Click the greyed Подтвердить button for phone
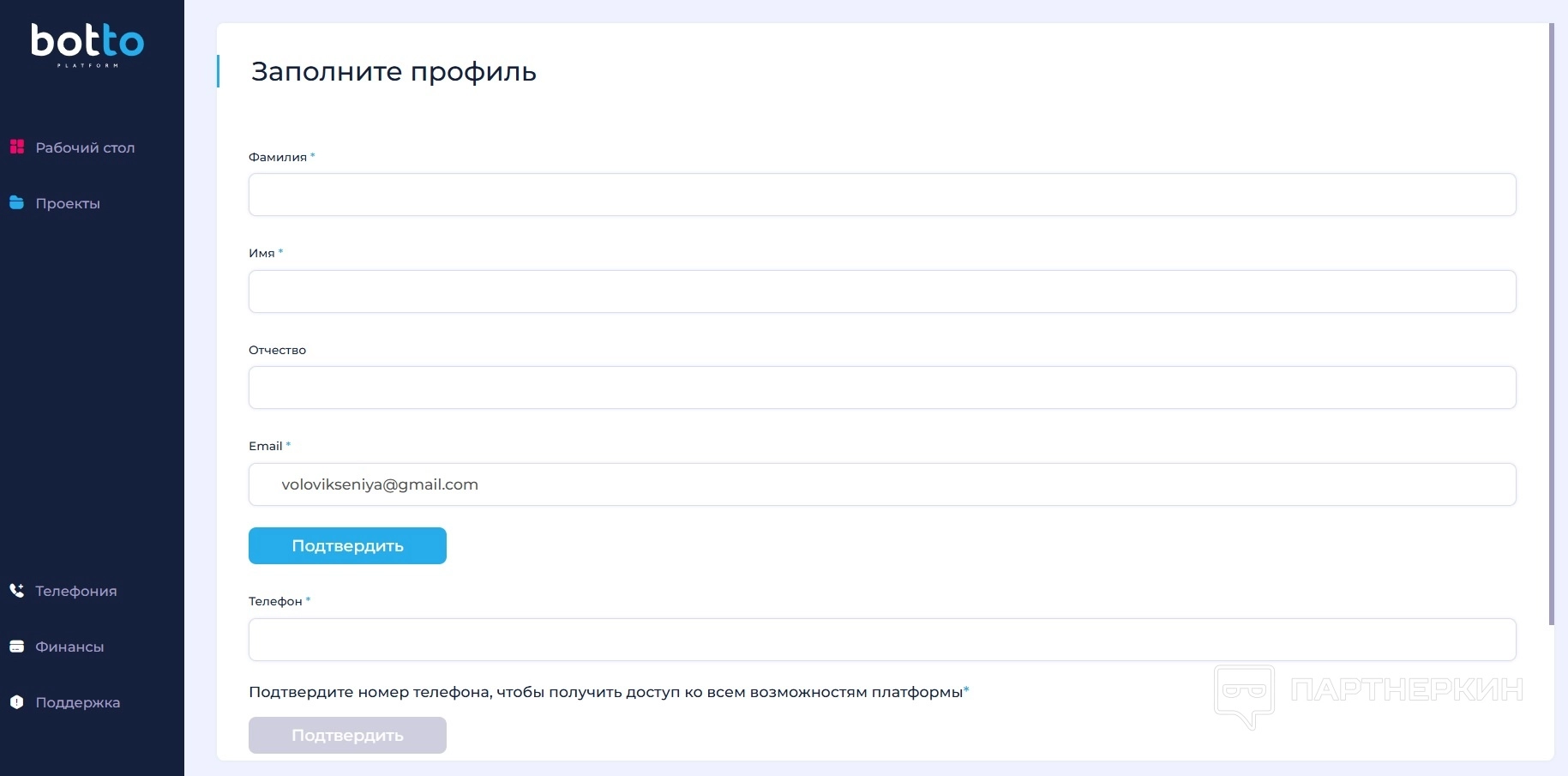 click(347, 735)
